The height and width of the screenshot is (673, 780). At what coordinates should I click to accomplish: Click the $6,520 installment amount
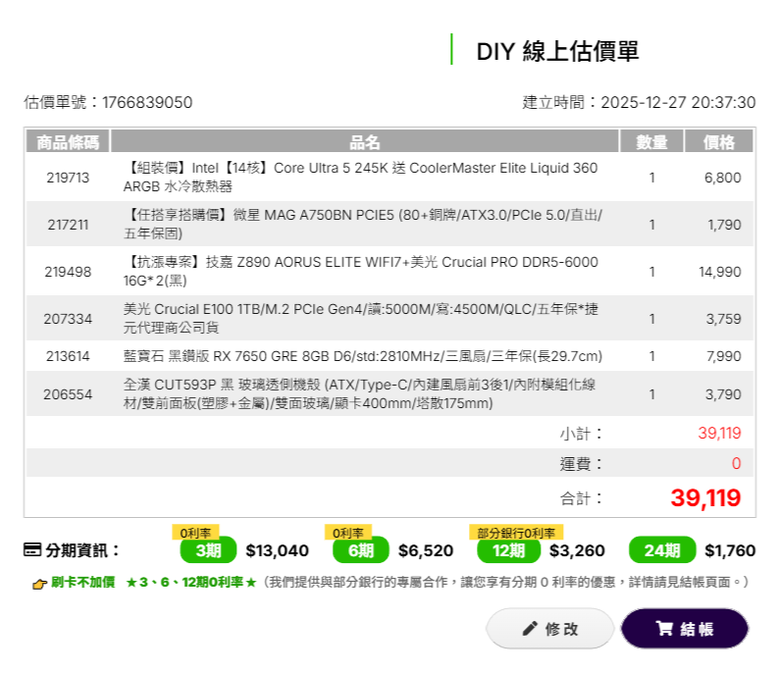pyautogui.click(x=426, y=551)
